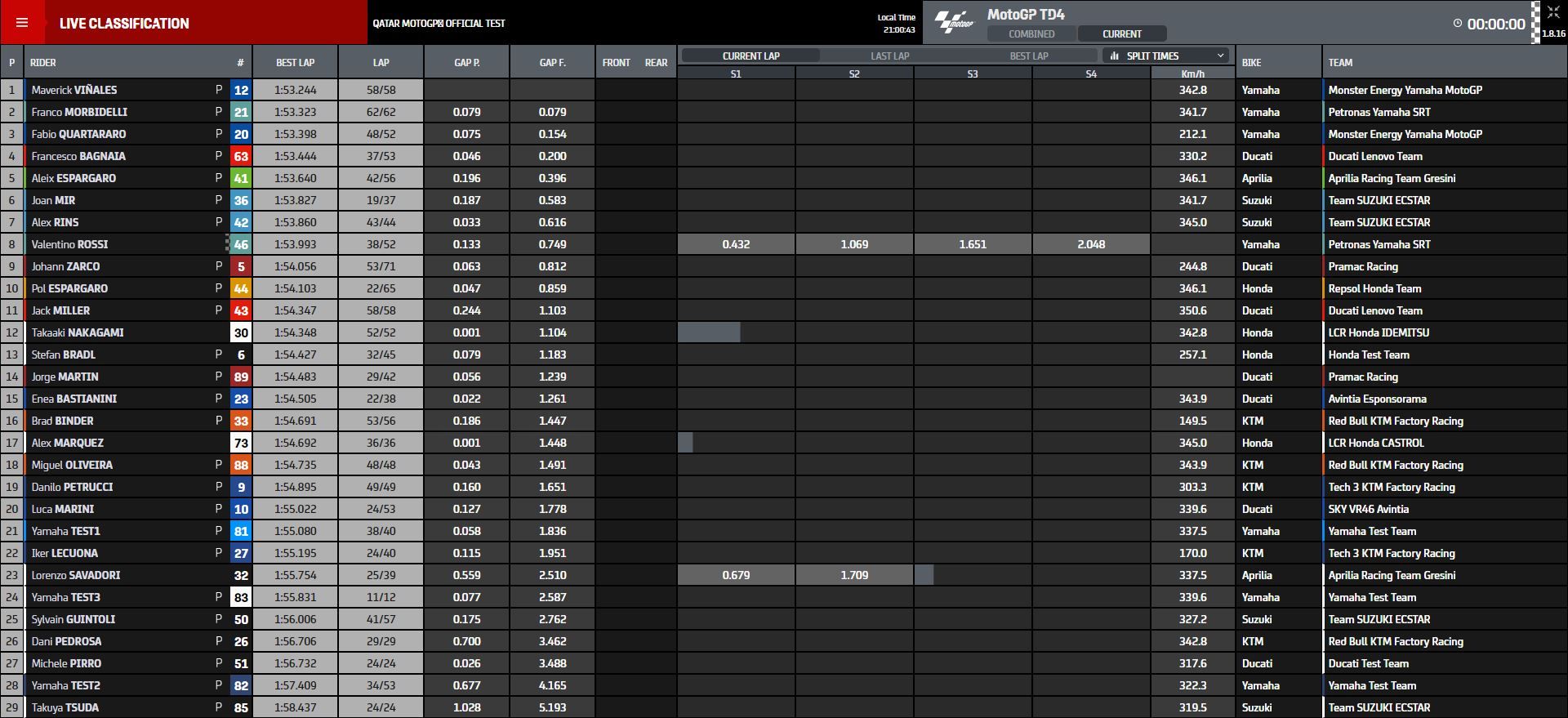The height and width of the screenshot is (718, 1568).
Task: Click the Split Times dropdown chevron arrow
Action: [x=1220, y=56]
